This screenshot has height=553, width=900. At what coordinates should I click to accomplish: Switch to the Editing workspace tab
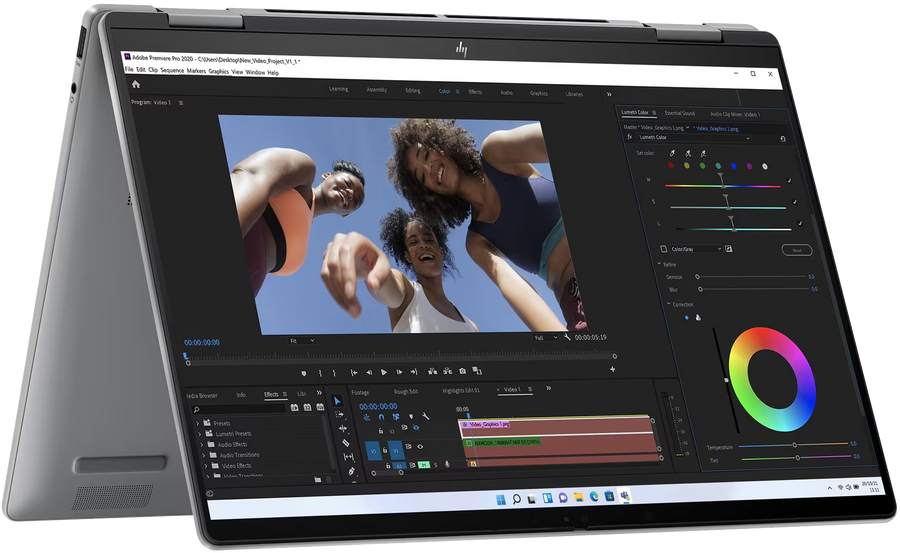point(413,91)
